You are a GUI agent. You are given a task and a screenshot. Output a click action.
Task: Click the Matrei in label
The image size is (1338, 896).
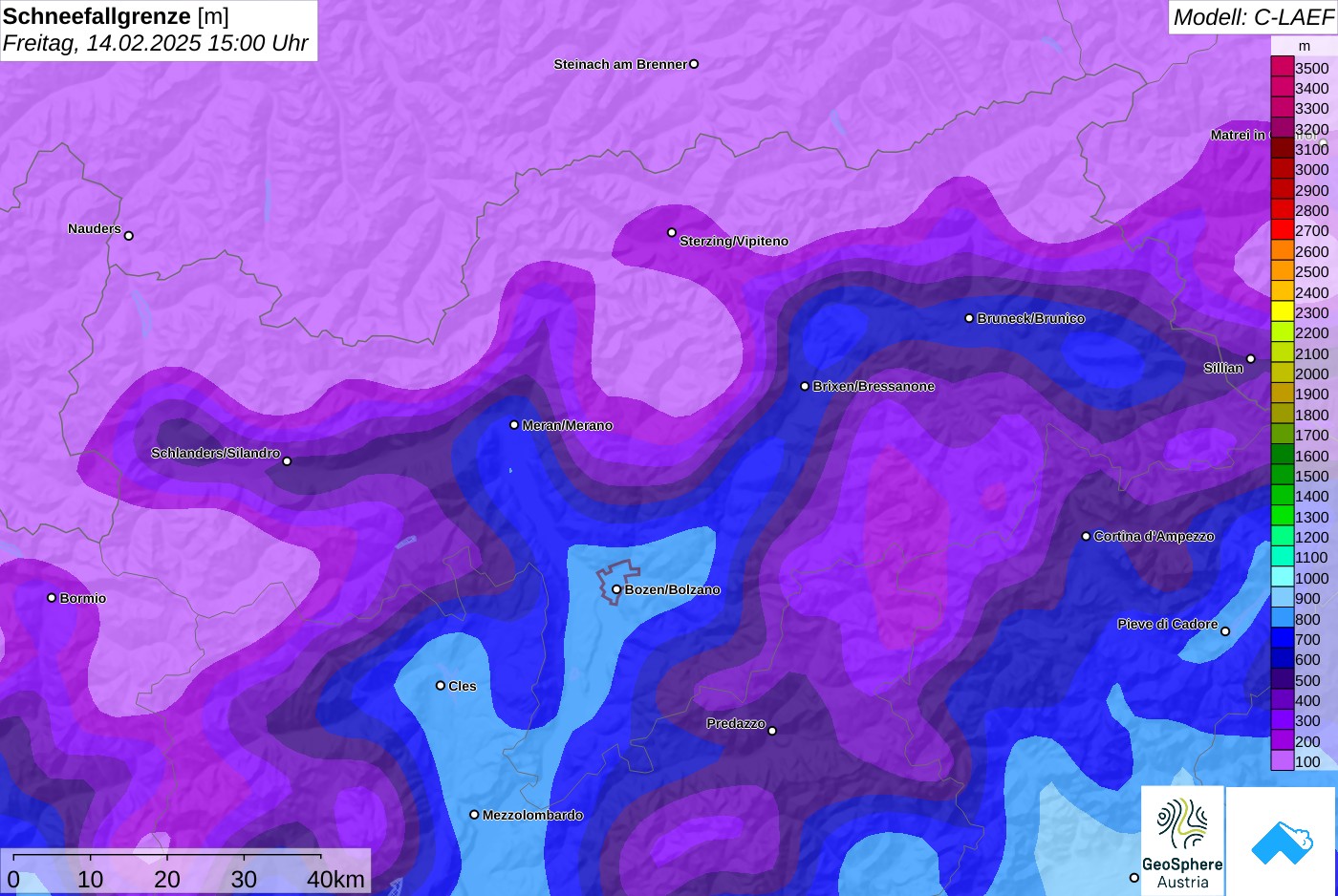pos(1238,135)
